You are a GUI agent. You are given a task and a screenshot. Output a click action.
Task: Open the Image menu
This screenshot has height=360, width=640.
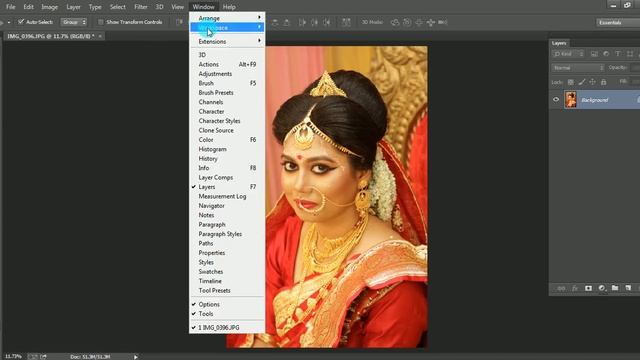tap(49, 7)
